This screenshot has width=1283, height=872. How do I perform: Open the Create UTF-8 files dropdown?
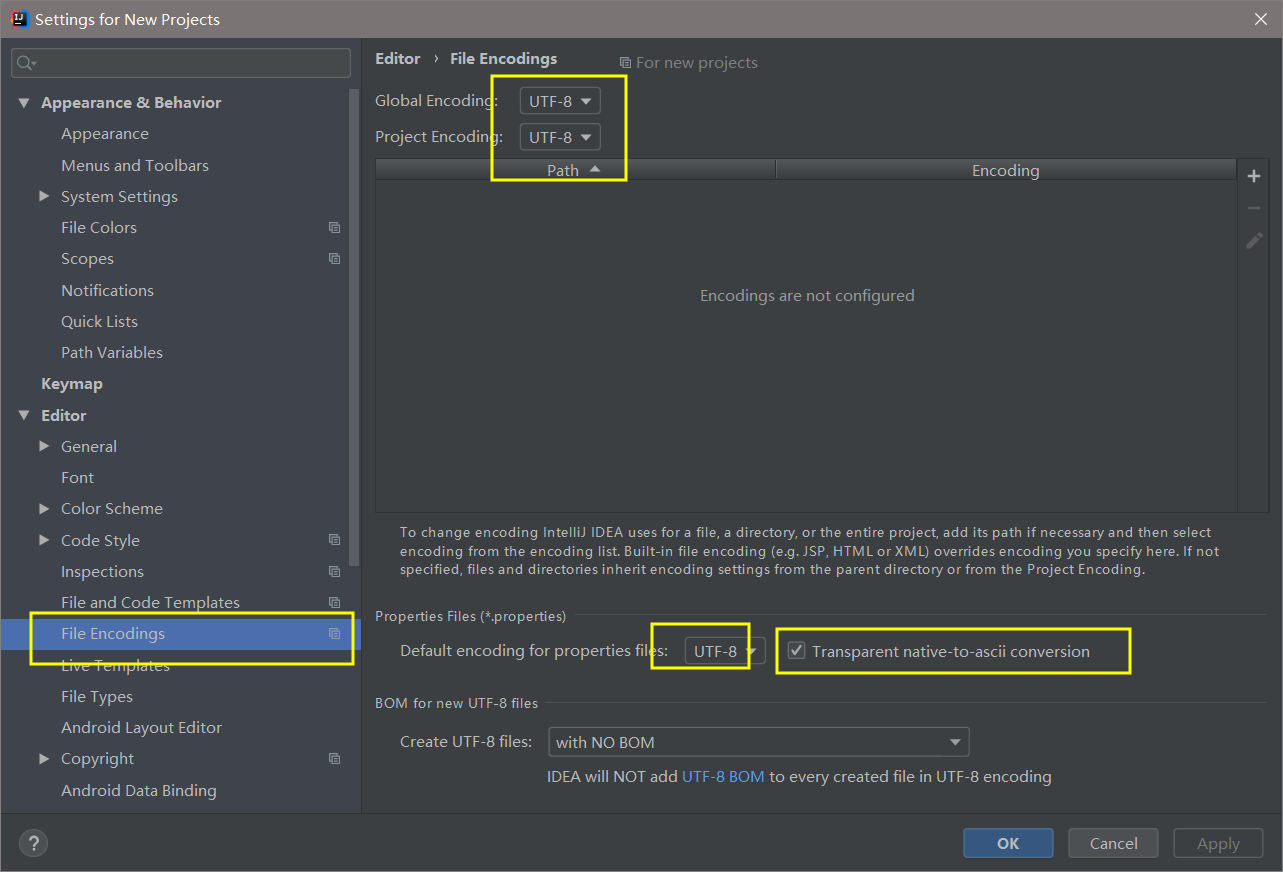(758, 742)
